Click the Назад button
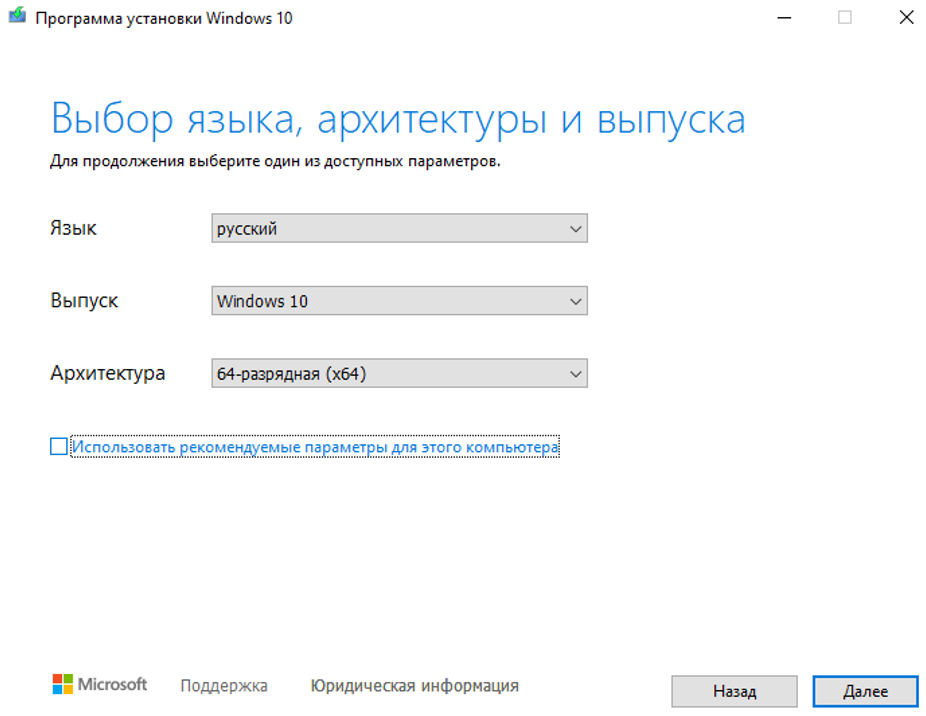 click(735, 691)
